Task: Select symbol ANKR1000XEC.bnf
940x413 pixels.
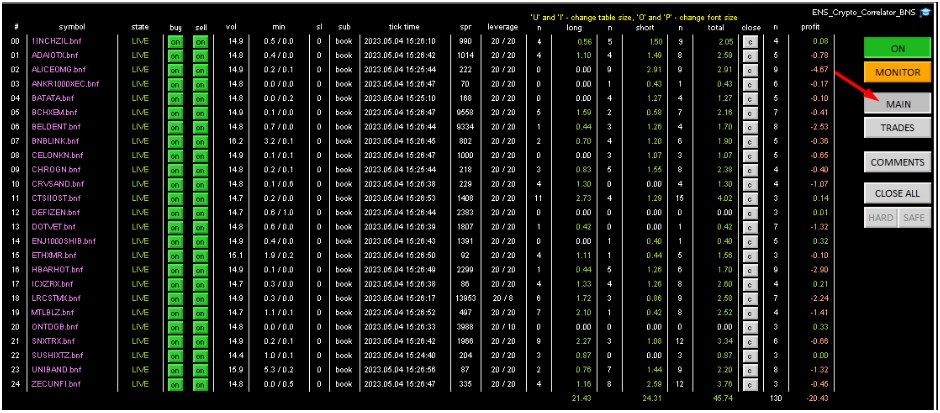Action: click(x=64, y=84)
